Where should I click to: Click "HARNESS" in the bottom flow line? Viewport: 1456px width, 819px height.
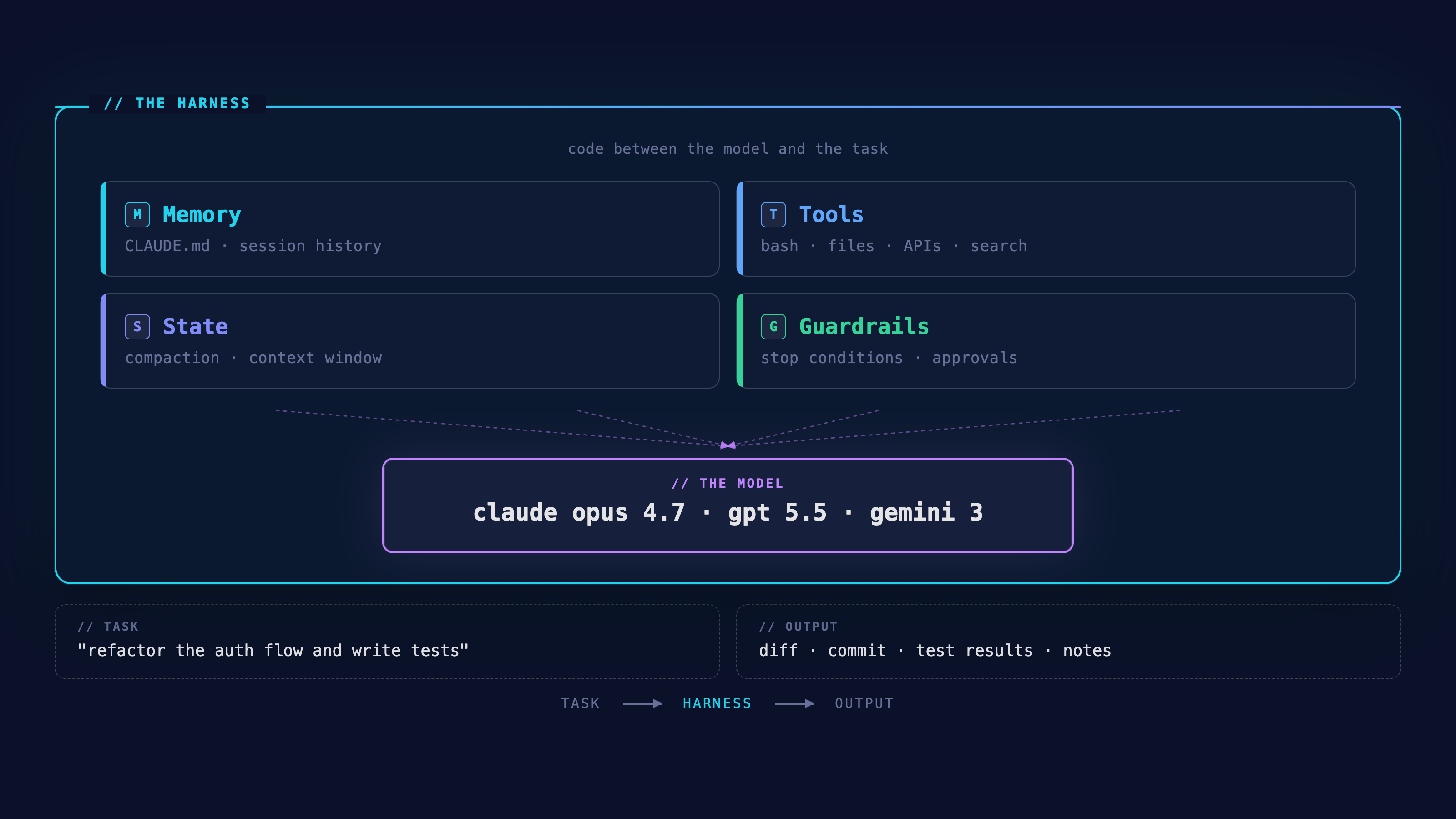717,704
